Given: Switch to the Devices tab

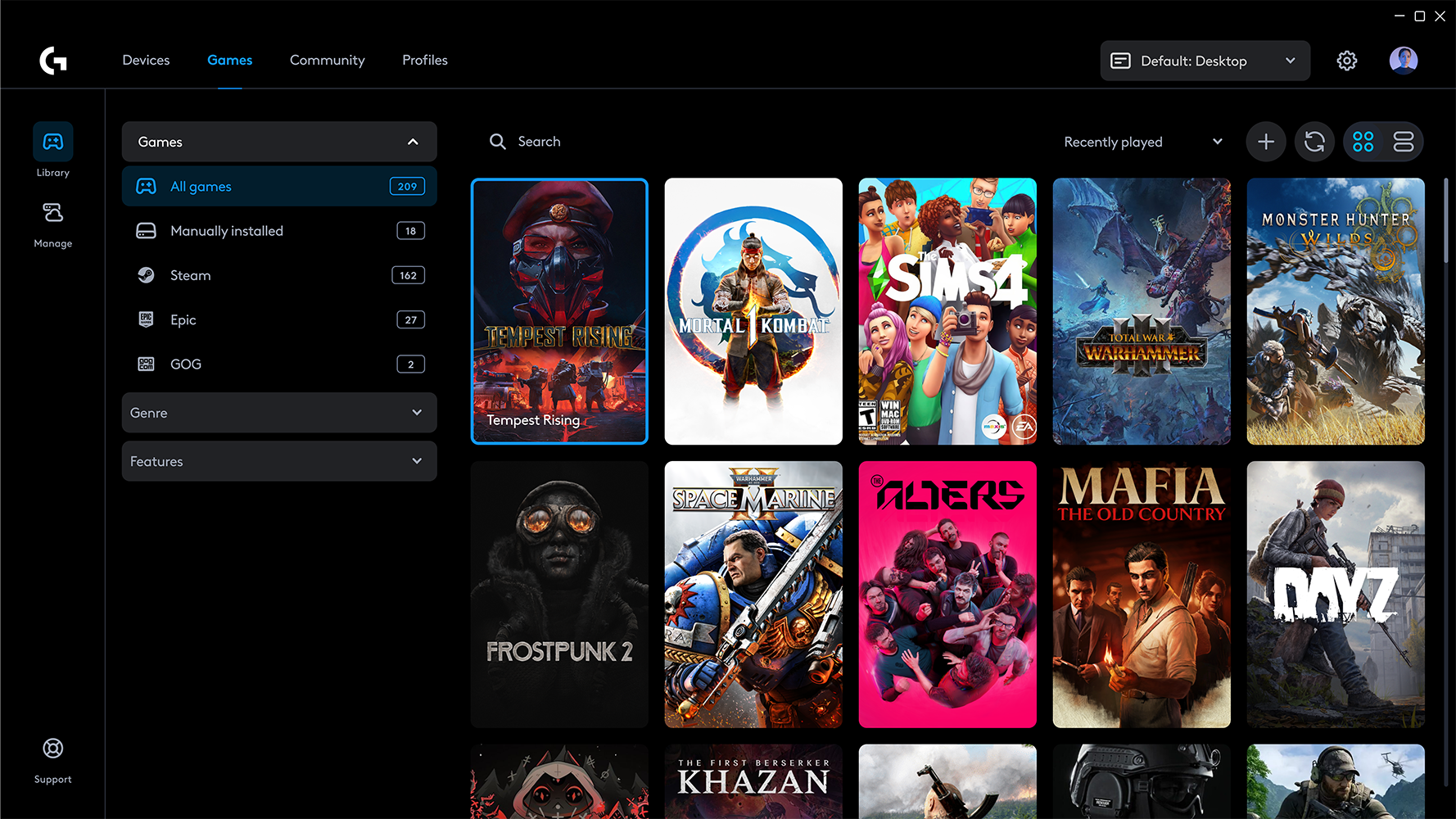Looking at the screenshot, I should [x=146, y=60].
